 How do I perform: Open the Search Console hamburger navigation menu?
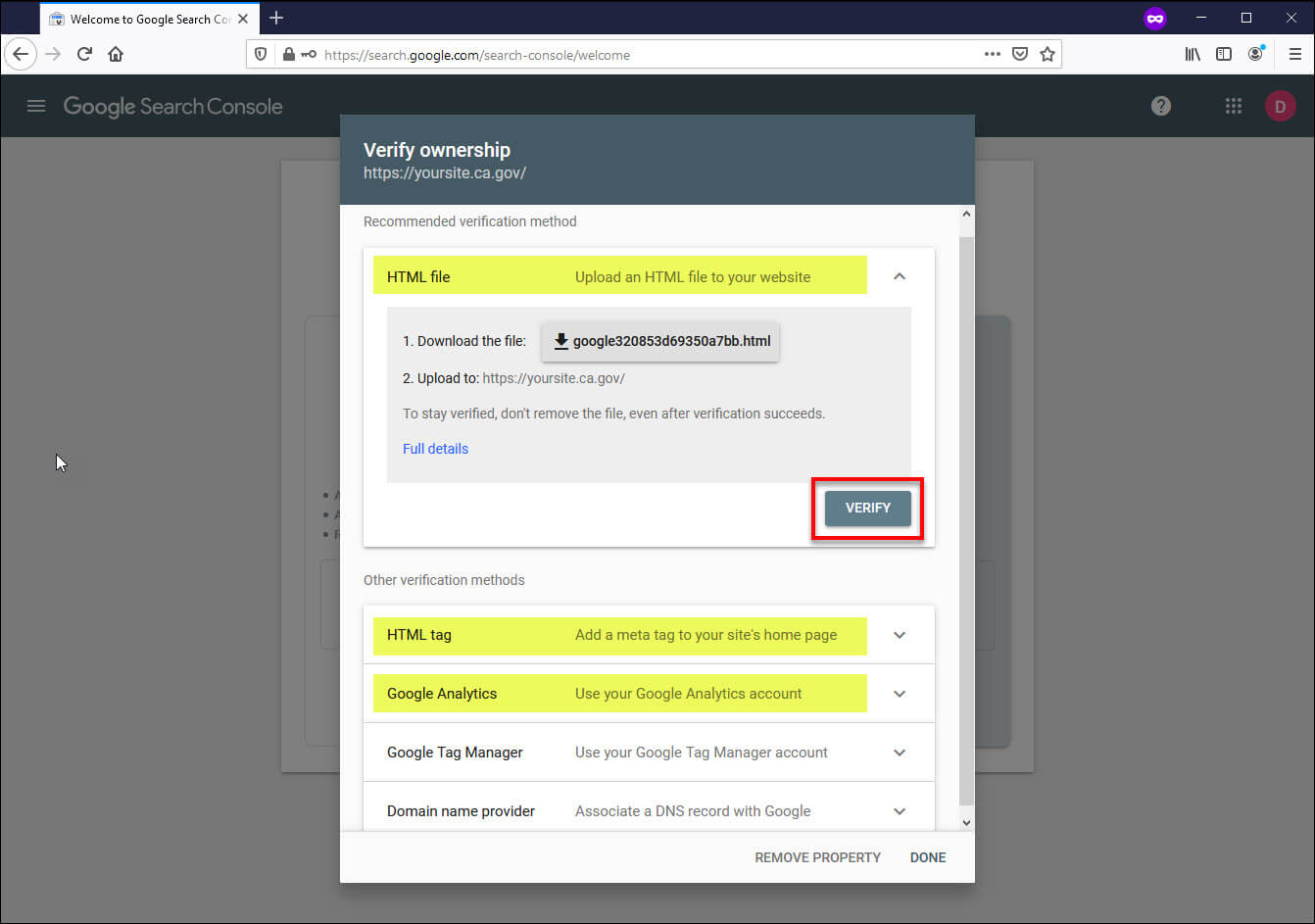(x=36, y=106)
